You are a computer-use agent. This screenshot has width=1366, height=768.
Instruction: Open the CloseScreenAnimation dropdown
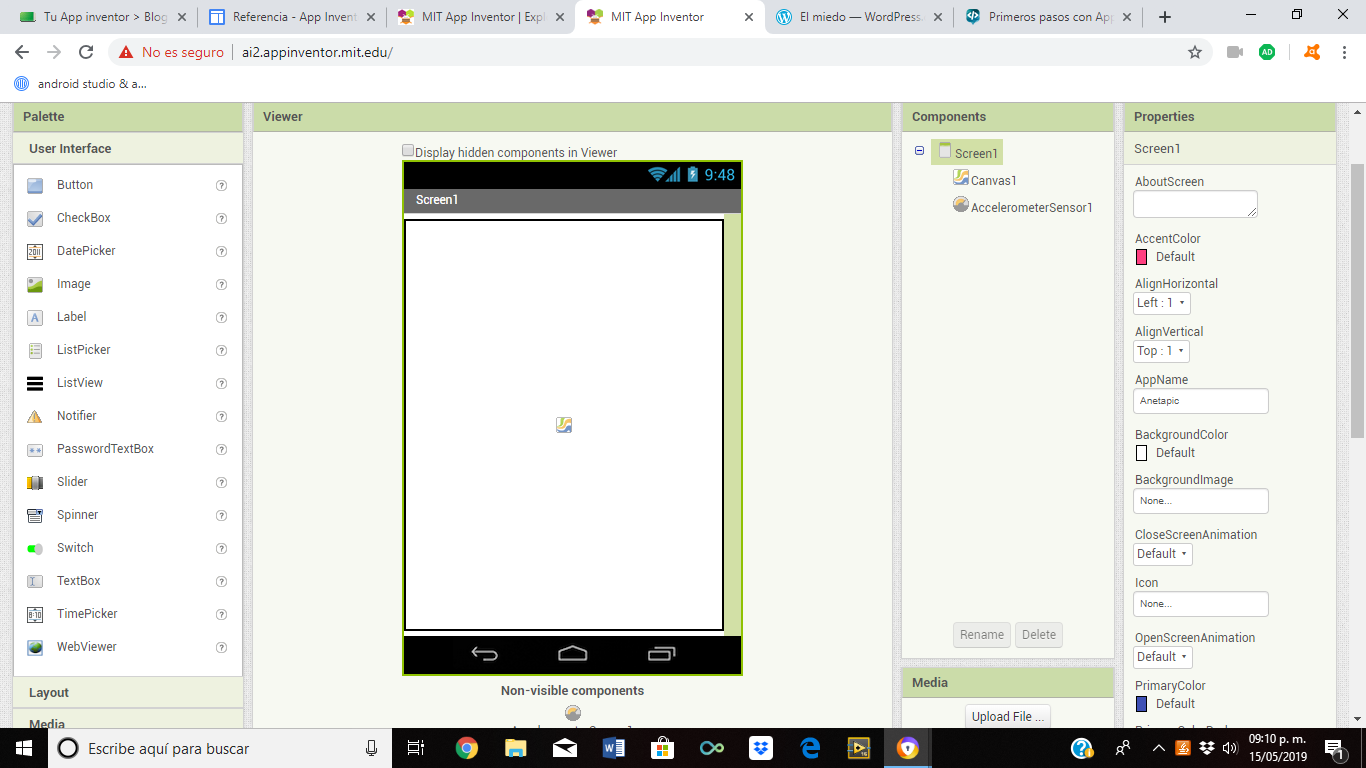pos(1163,554)
